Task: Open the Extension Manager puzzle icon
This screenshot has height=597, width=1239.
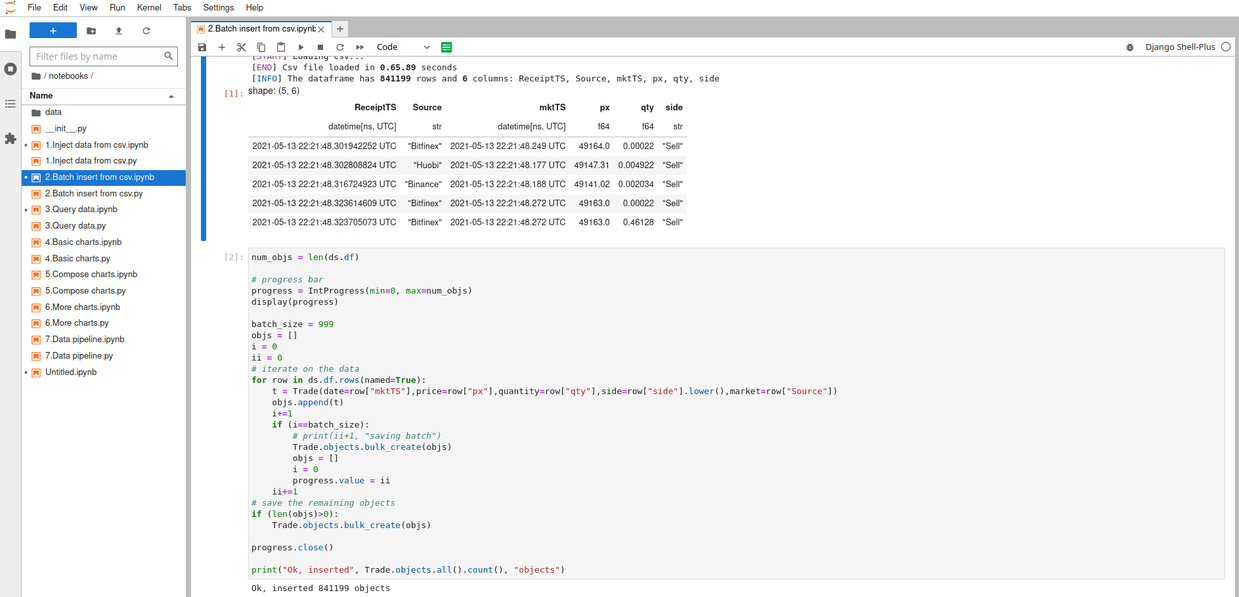Action: click(x=11, y=139)
